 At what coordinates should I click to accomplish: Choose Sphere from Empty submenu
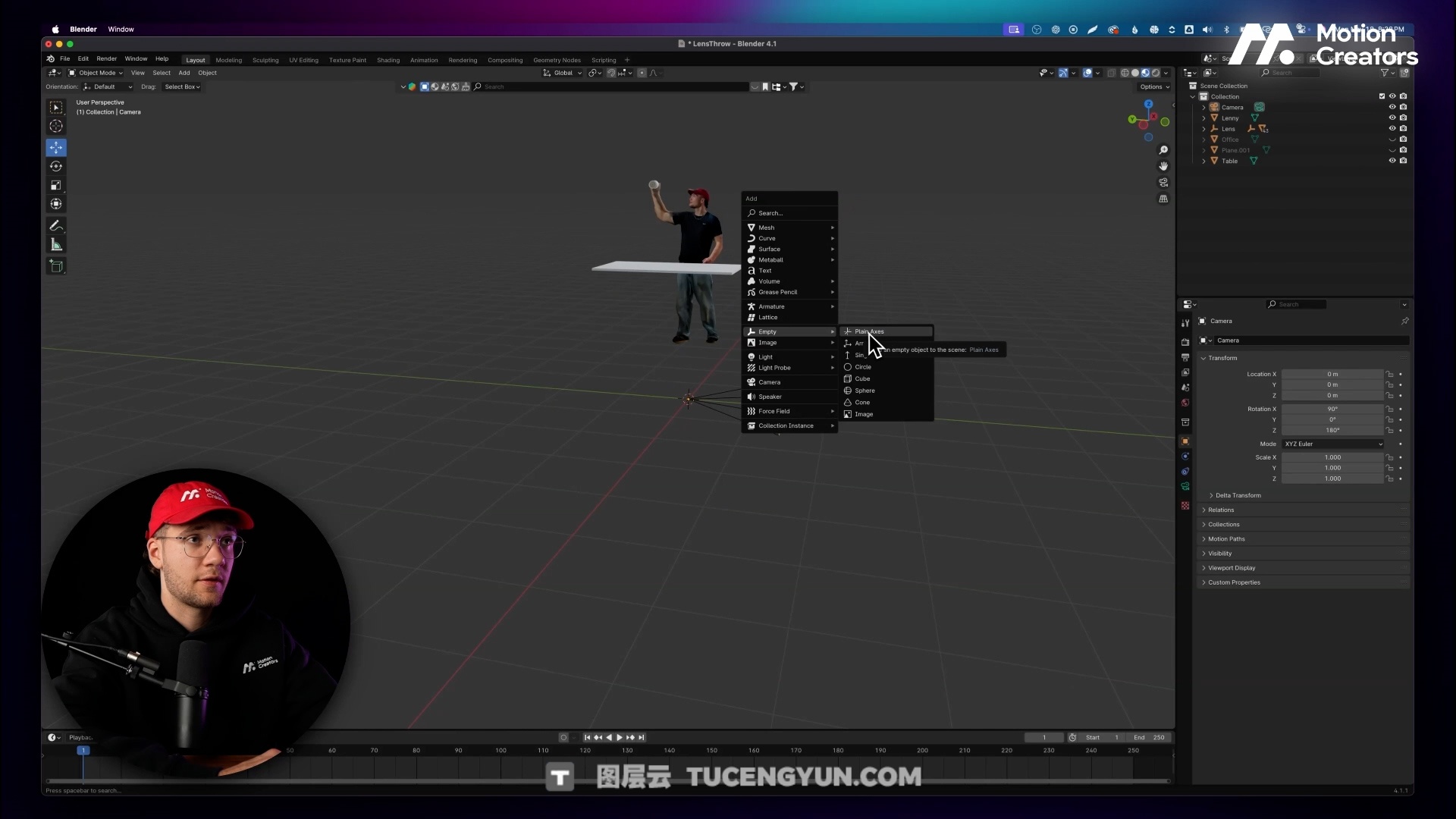(886, 391)
